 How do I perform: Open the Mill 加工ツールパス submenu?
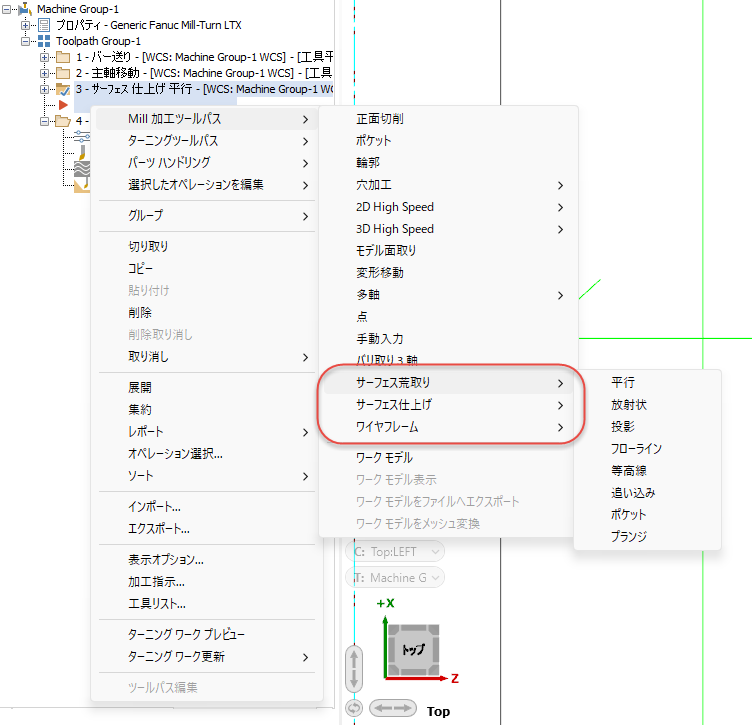tap(207, 119)
